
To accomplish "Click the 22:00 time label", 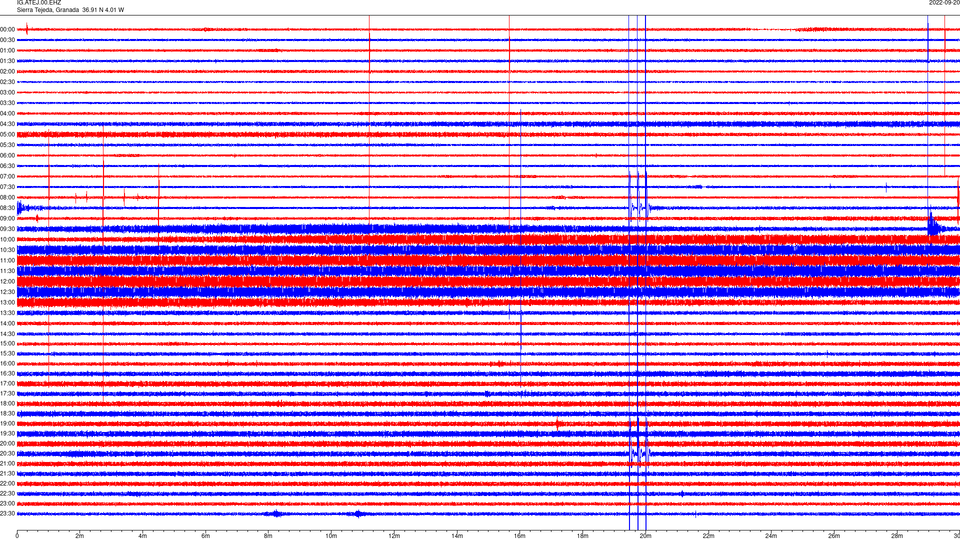I will (7, 484).
